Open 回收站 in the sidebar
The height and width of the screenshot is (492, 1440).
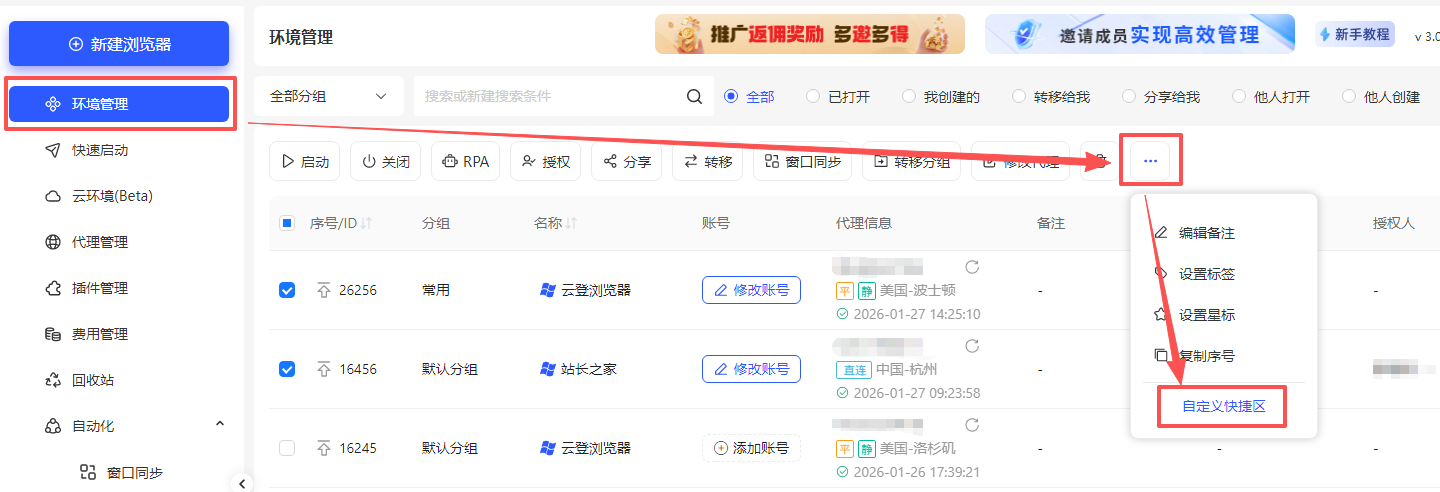[93, 380]
